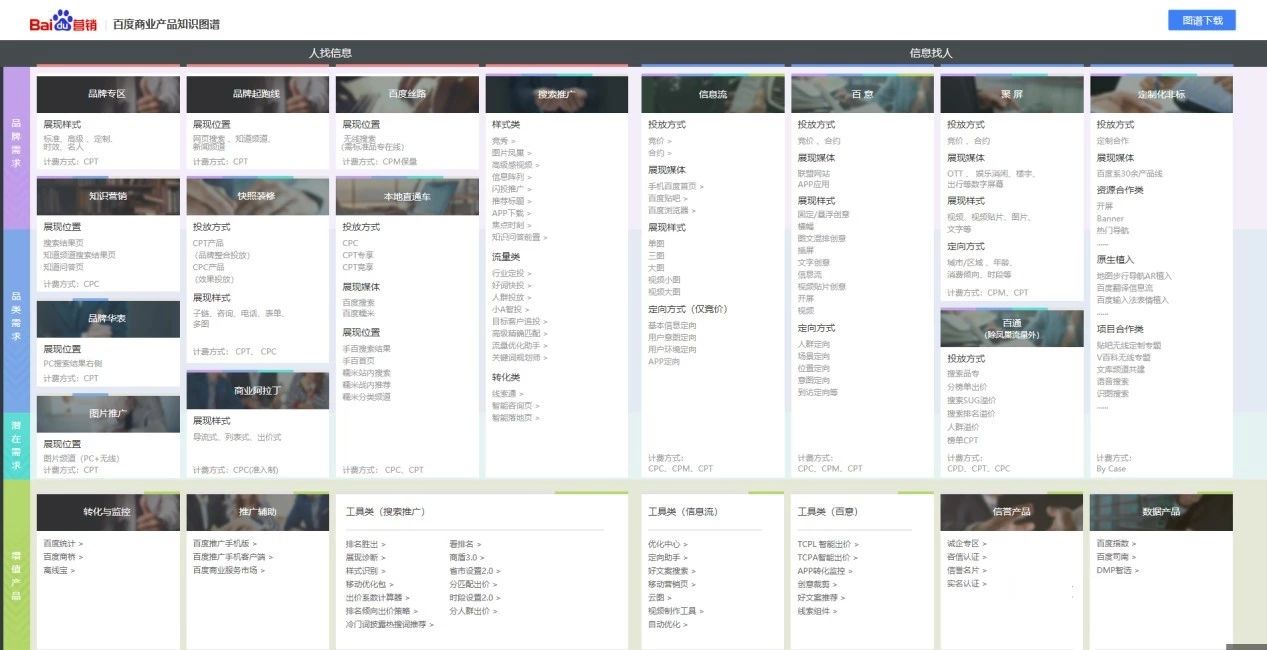Select the 人找信息 section tab
The width and height of the screenshot is (1267, 650).
pyautogui.click(x=330, y=53)
